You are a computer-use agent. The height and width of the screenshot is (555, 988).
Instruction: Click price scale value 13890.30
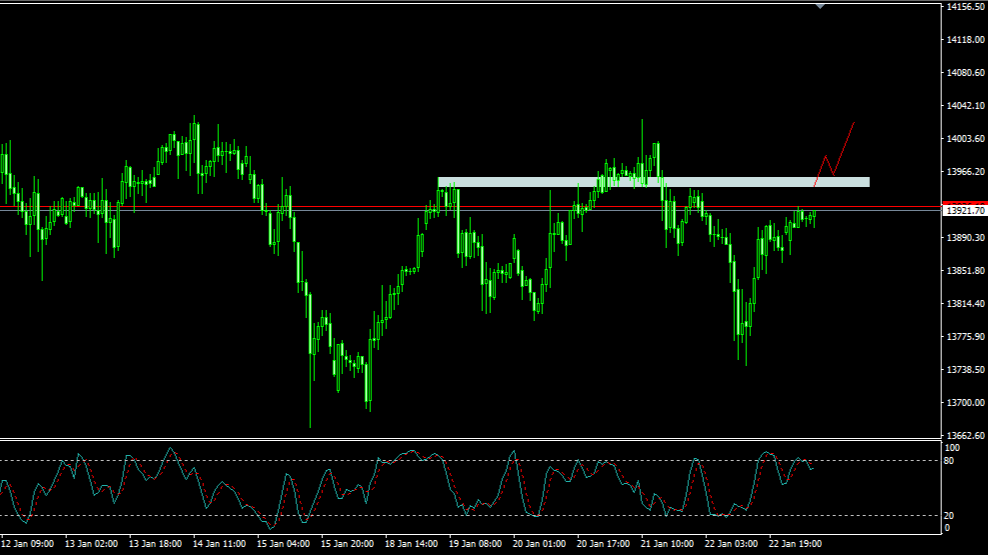(x=965, y=237)
